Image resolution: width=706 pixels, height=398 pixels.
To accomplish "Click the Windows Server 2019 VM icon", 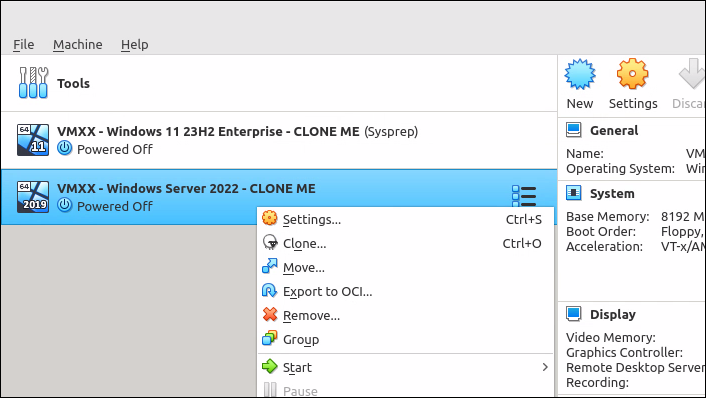I will 33,197.
